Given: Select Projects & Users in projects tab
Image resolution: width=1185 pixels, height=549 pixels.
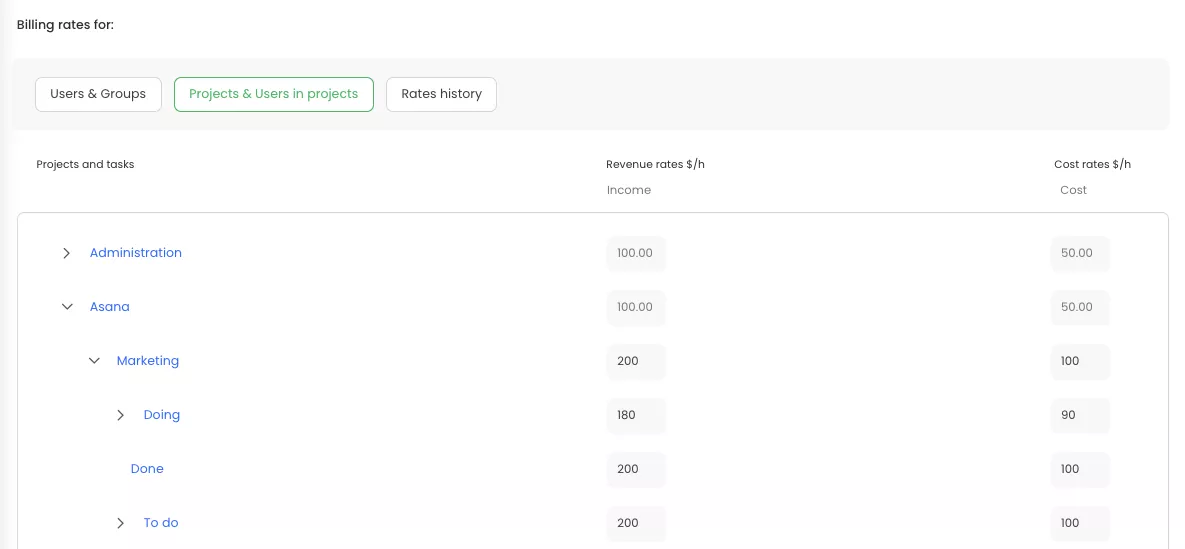Looking at the screenshot, I should pos(273,94).
